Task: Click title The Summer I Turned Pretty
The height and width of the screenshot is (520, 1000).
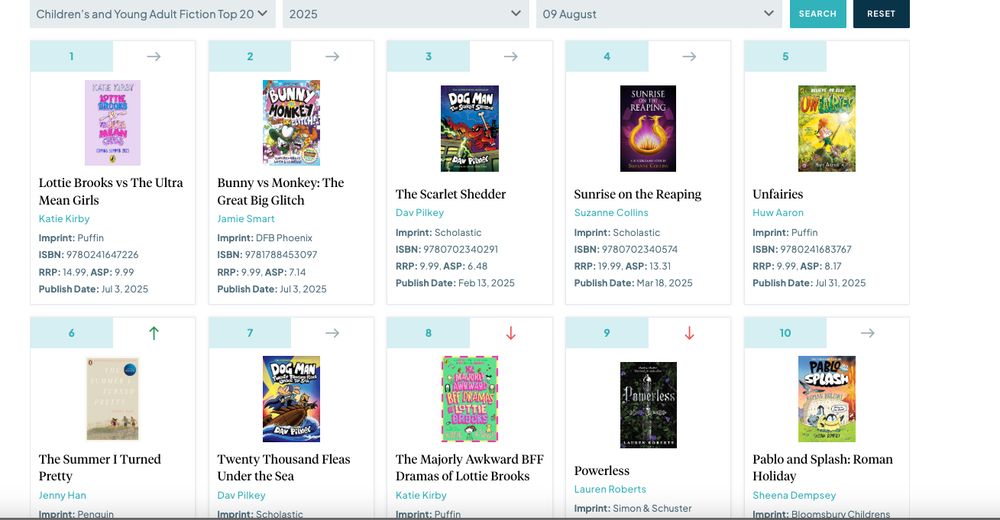Action: 99,468
